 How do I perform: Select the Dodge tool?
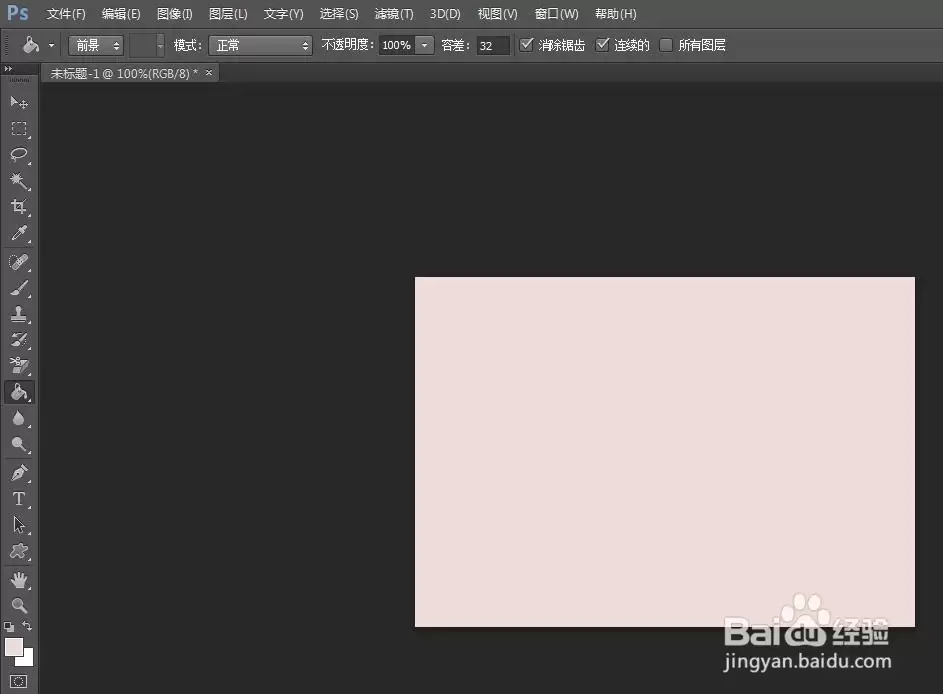pyautogui.click(x=19, y=444)
